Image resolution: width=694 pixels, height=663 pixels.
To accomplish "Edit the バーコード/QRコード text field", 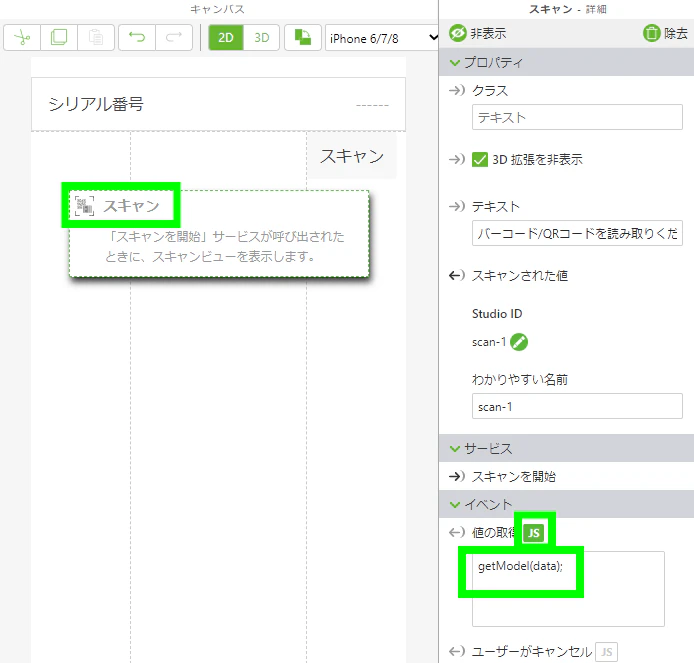I will click(577, 233).
